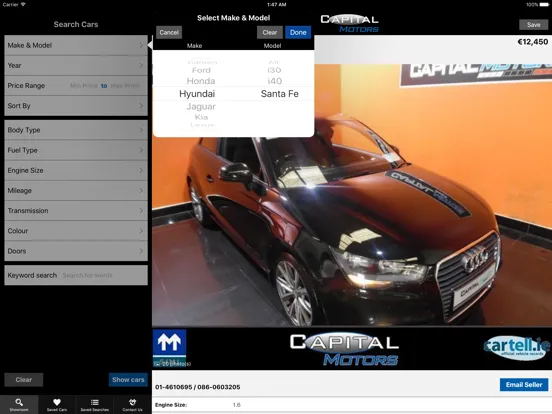552x414 pixels.
Task: Open the Saved Searches list tab
Action: coord(94,404)
